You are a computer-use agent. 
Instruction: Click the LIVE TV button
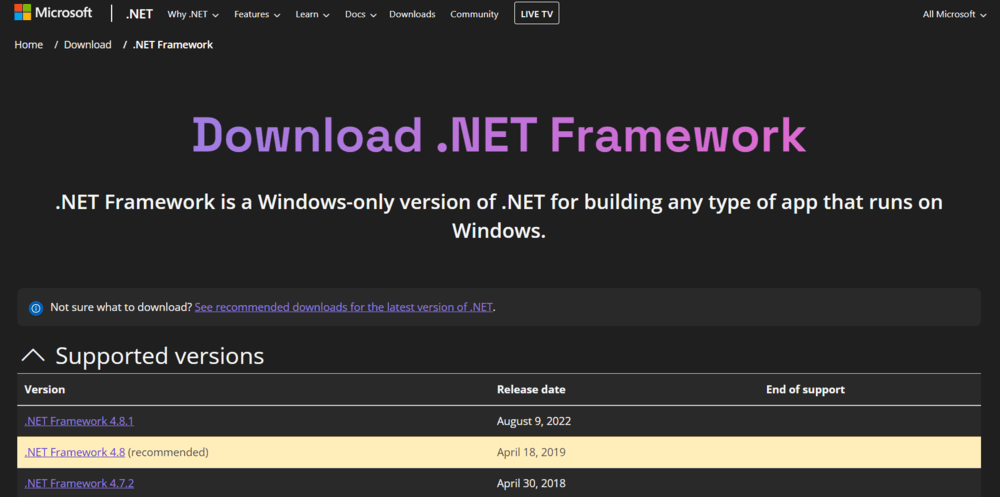[537, 14]
